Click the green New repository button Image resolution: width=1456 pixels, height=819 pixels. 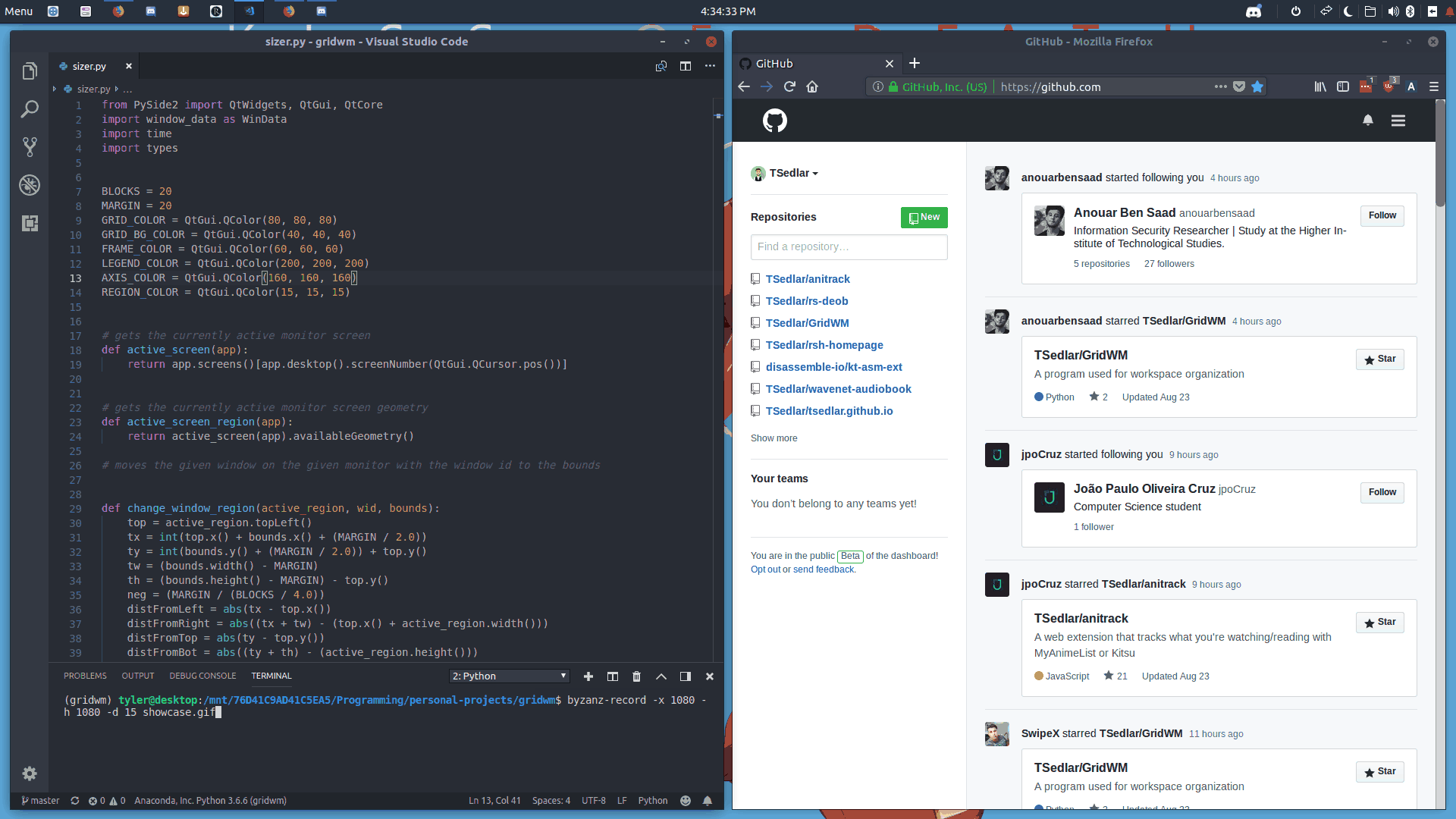tap(924, 218)
